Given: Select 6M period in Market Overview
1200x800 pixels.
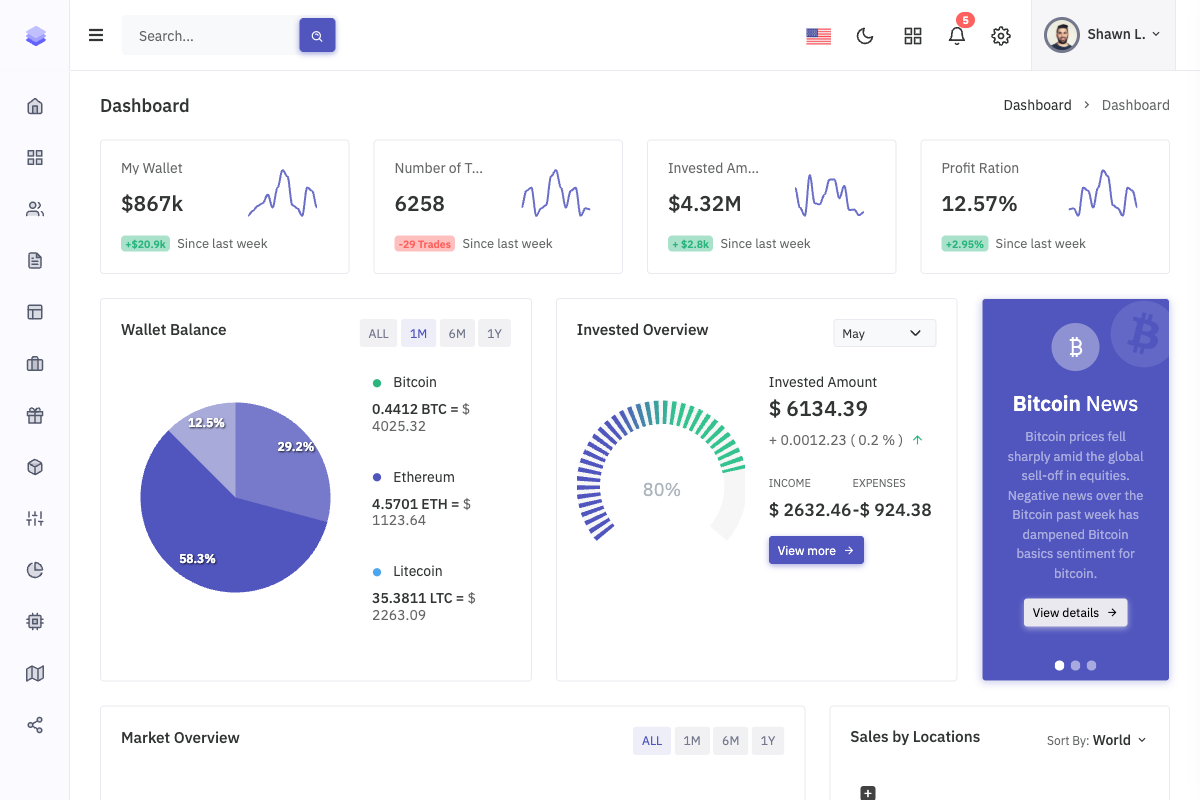Looking at the screenshot, I should click(730, 740).
